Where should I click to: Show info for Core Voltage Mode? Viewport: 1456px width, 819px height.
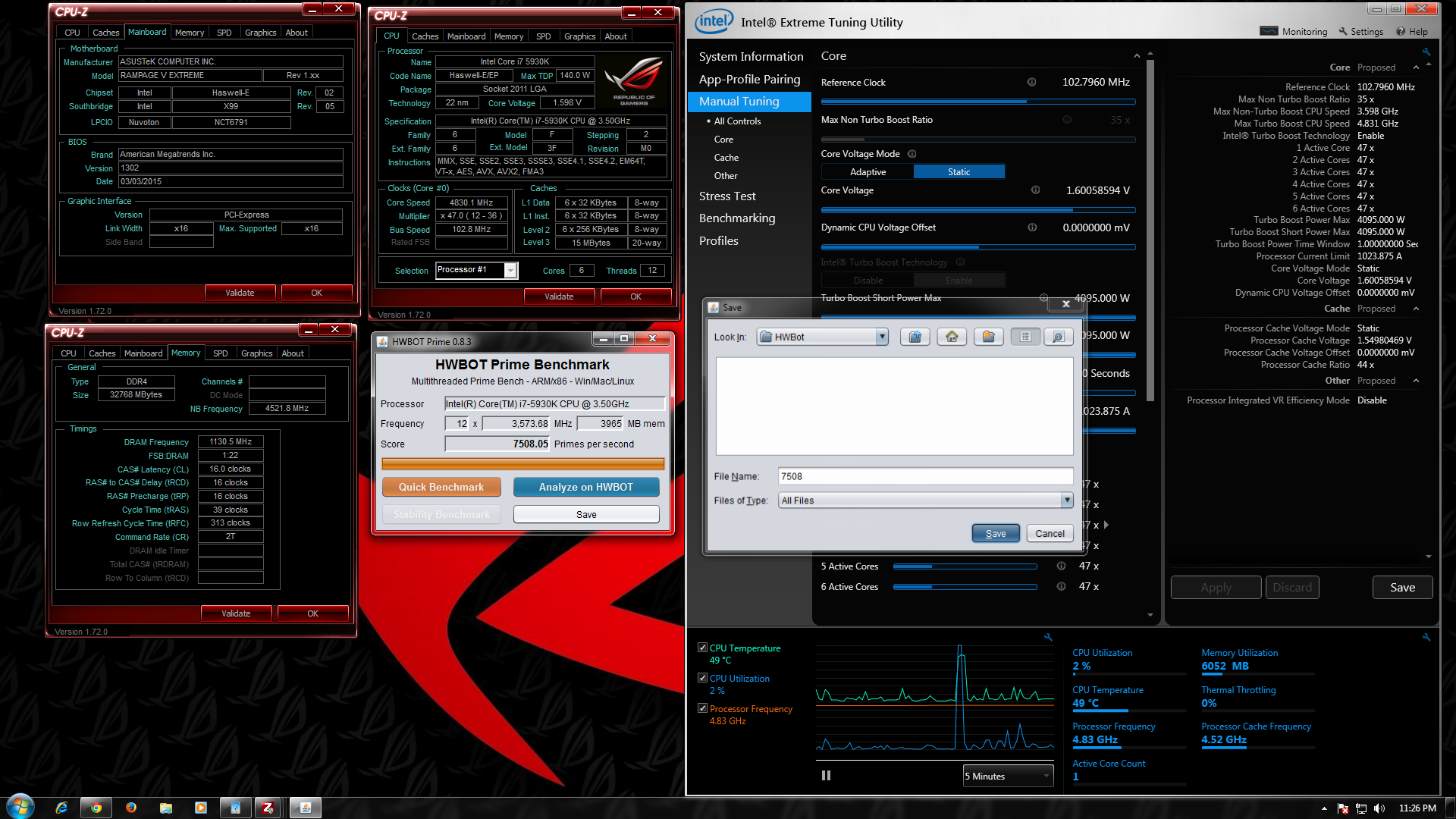point(912,154)
